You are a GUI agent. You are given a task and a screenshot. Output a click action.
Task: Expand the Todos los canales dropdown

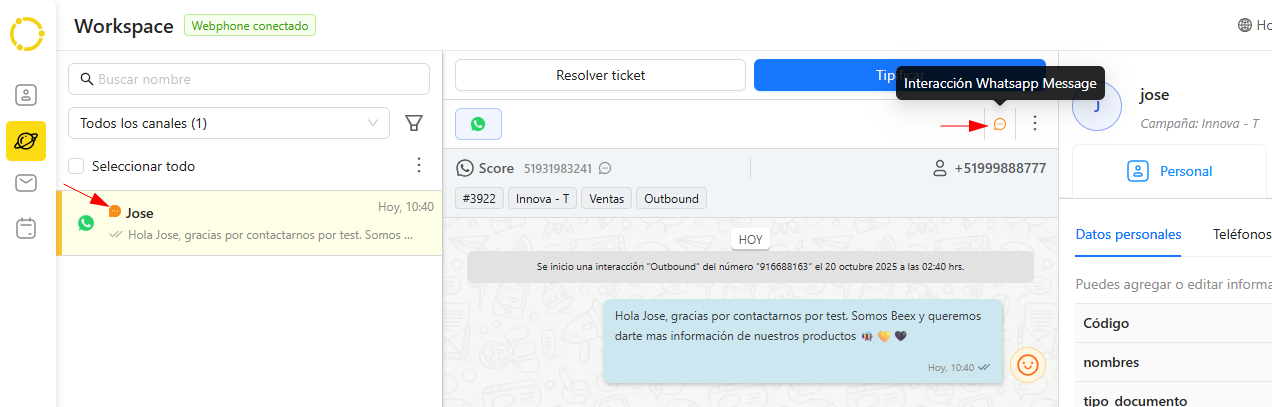click(229, 124)
